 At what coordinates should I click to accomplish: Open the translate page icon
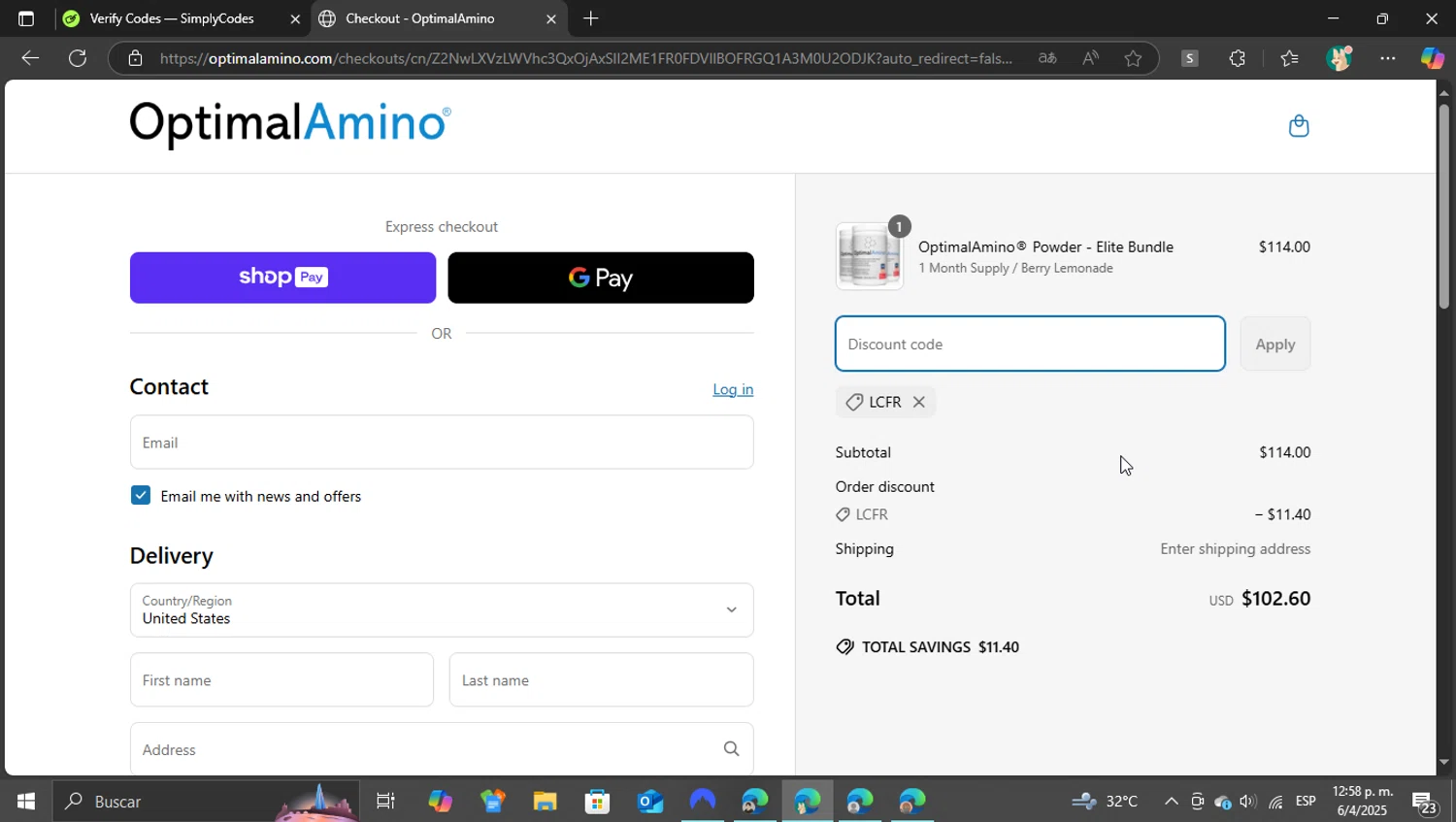(x=1047, y=58)
